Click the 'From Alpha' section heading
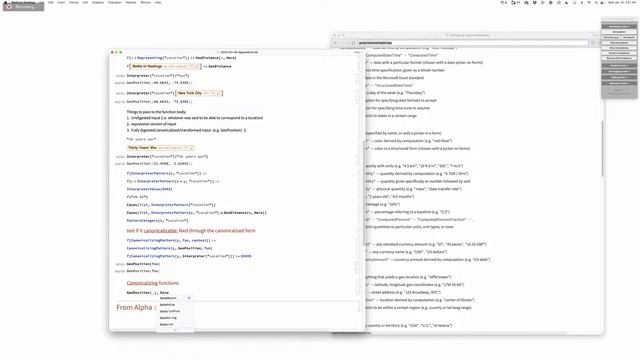 pos(134,307)
